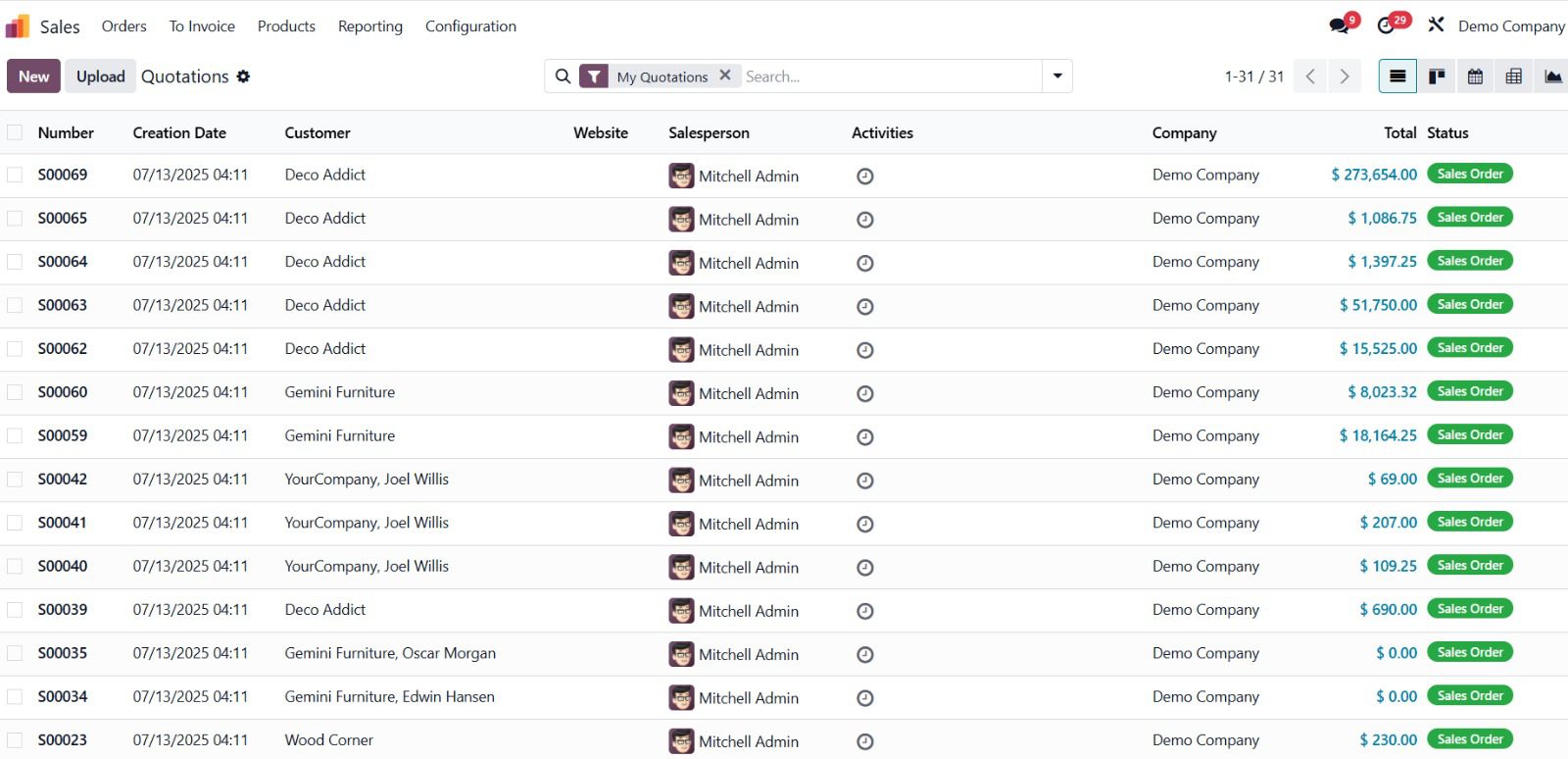The height and width of the screenshot is (759, 1568).
Task: Open the Quotations gear actions menu
Action: pos(243,76)
